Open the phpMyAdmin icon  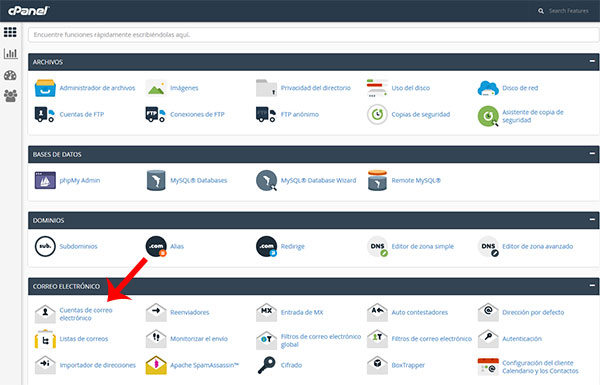point(45,180)
